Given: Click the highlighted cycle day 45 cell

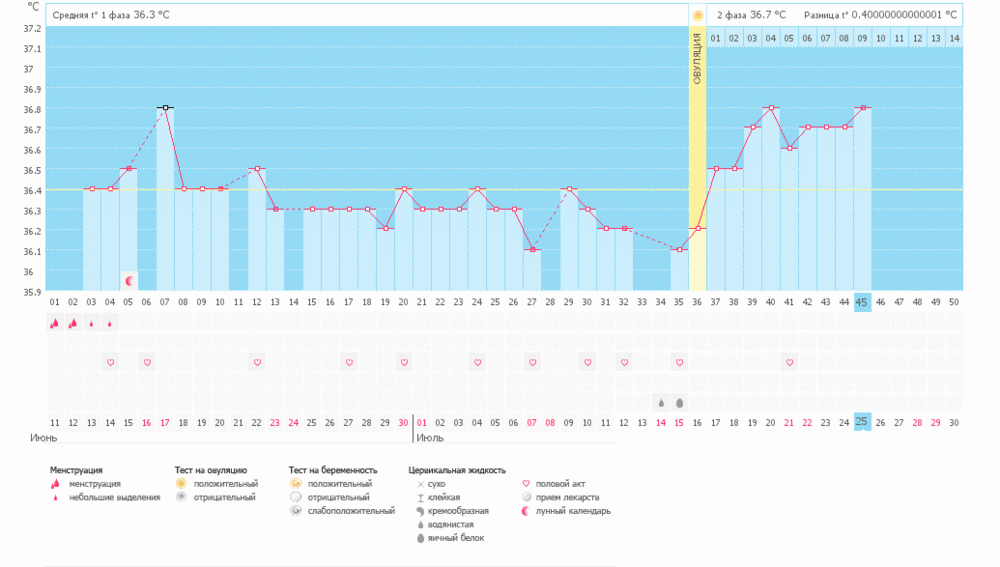Looking at the screenshot, I should pos(862,301).
